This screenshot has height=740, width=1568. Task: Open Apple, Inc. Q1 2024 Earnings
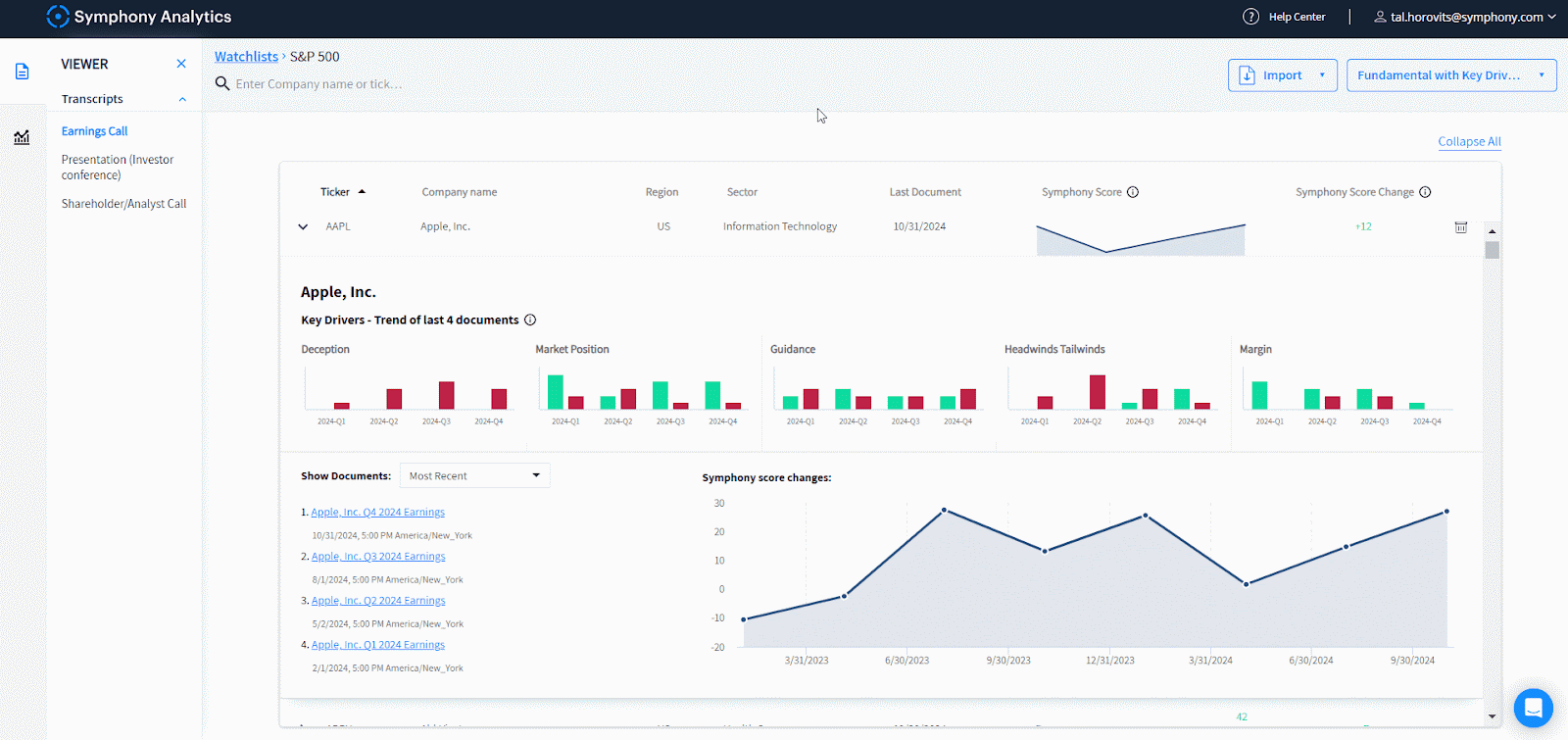[377, 645]
